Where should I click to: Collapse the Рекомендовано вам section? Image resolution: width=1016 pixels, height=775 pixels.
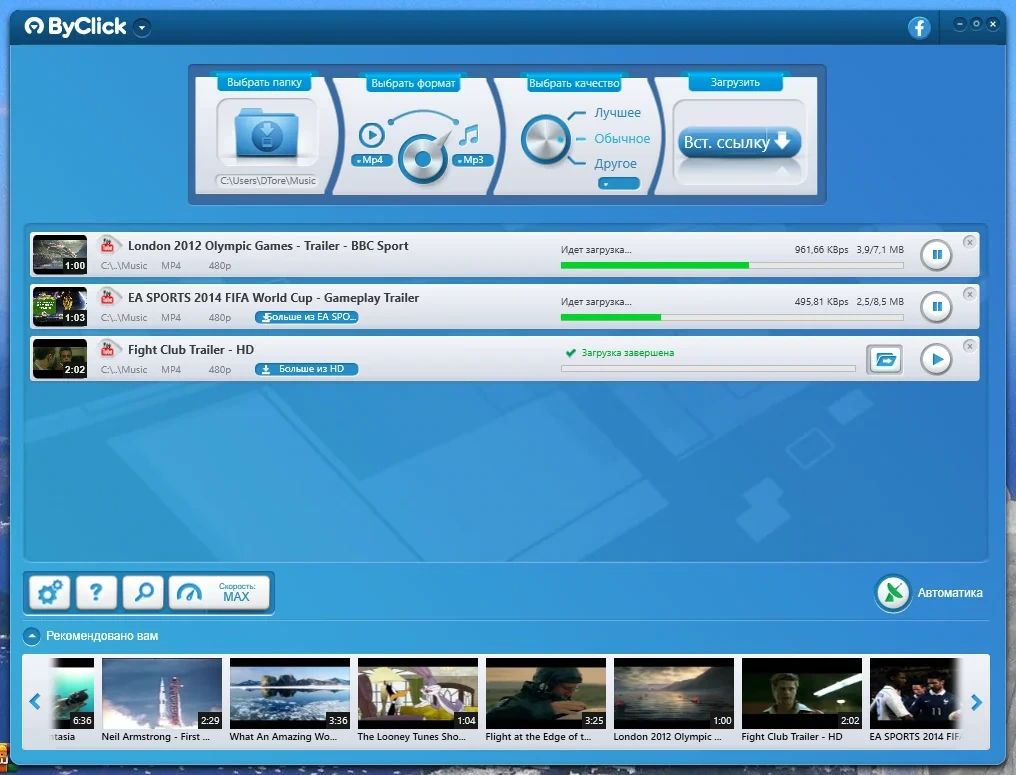(31, 636)
